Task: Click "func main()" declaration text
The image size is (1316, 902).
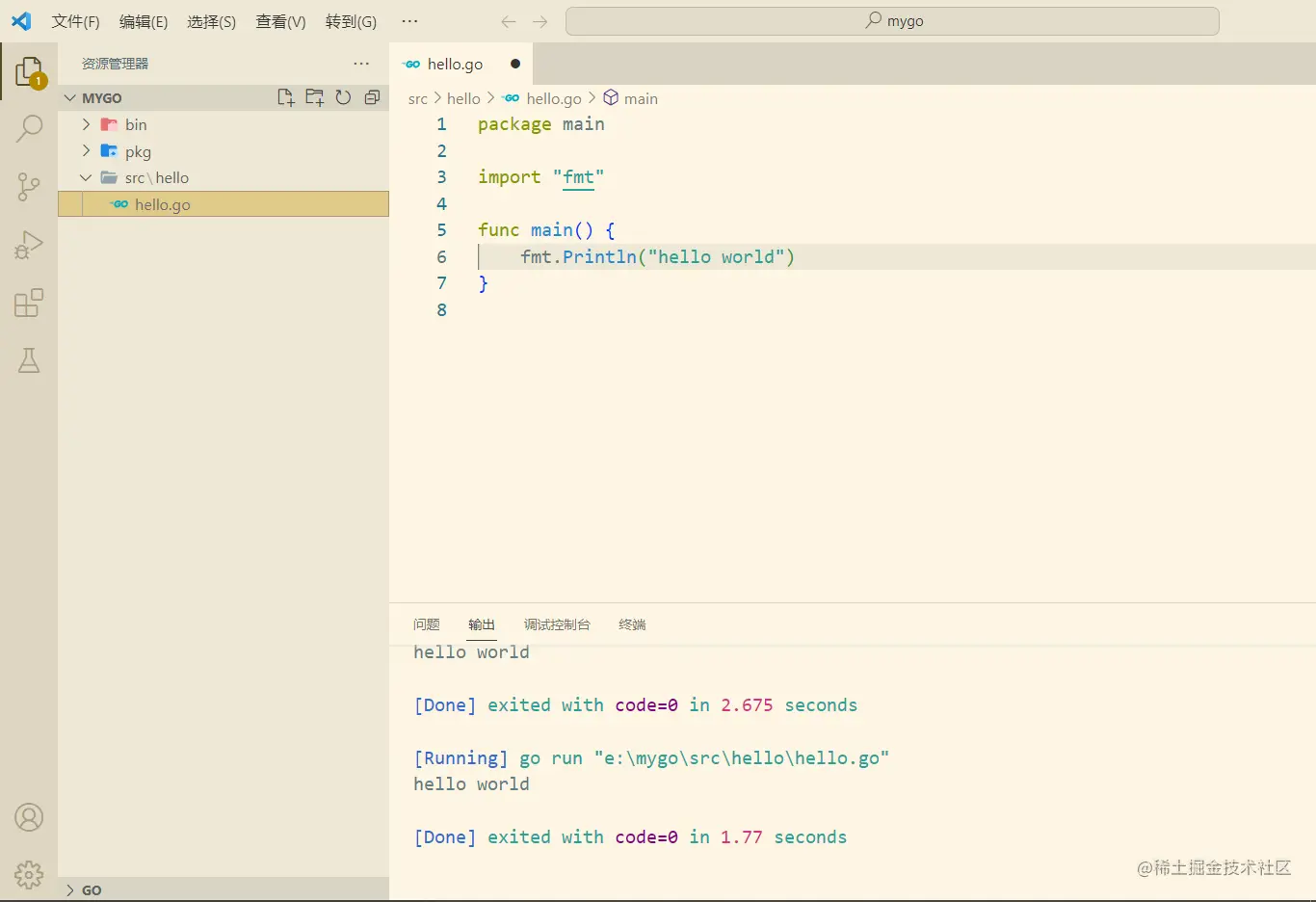Action: pyautogui.click(x=536, y=230)
